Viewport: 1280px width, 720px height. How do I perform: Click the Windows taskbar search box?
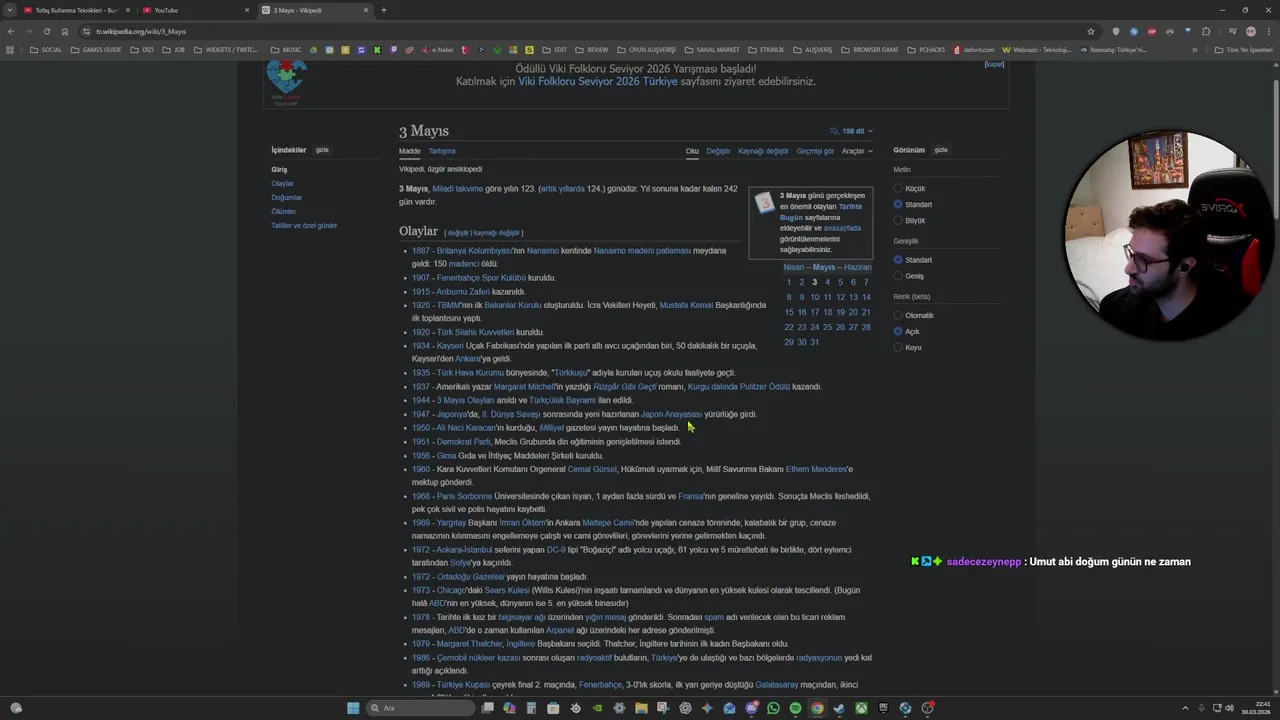[x=420, y=708]
